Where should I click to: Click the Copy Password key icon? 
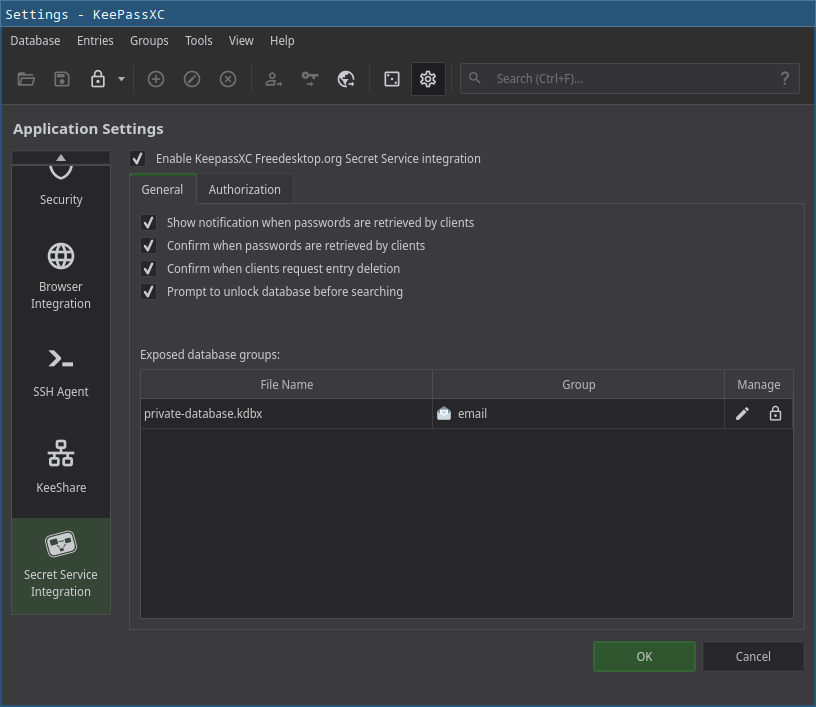[x=310, y=79]
